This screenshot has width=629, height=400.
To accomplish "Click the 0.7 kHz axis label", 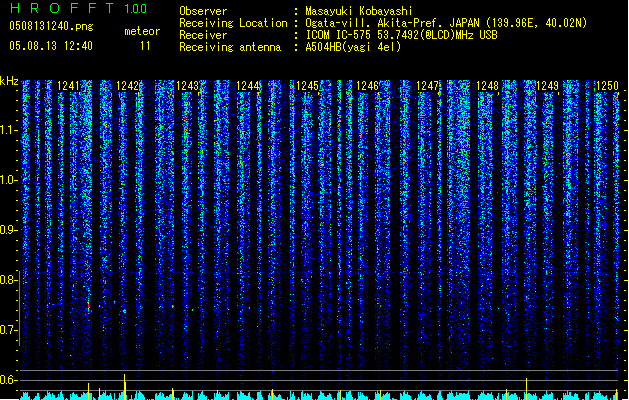I will point(8,330).
